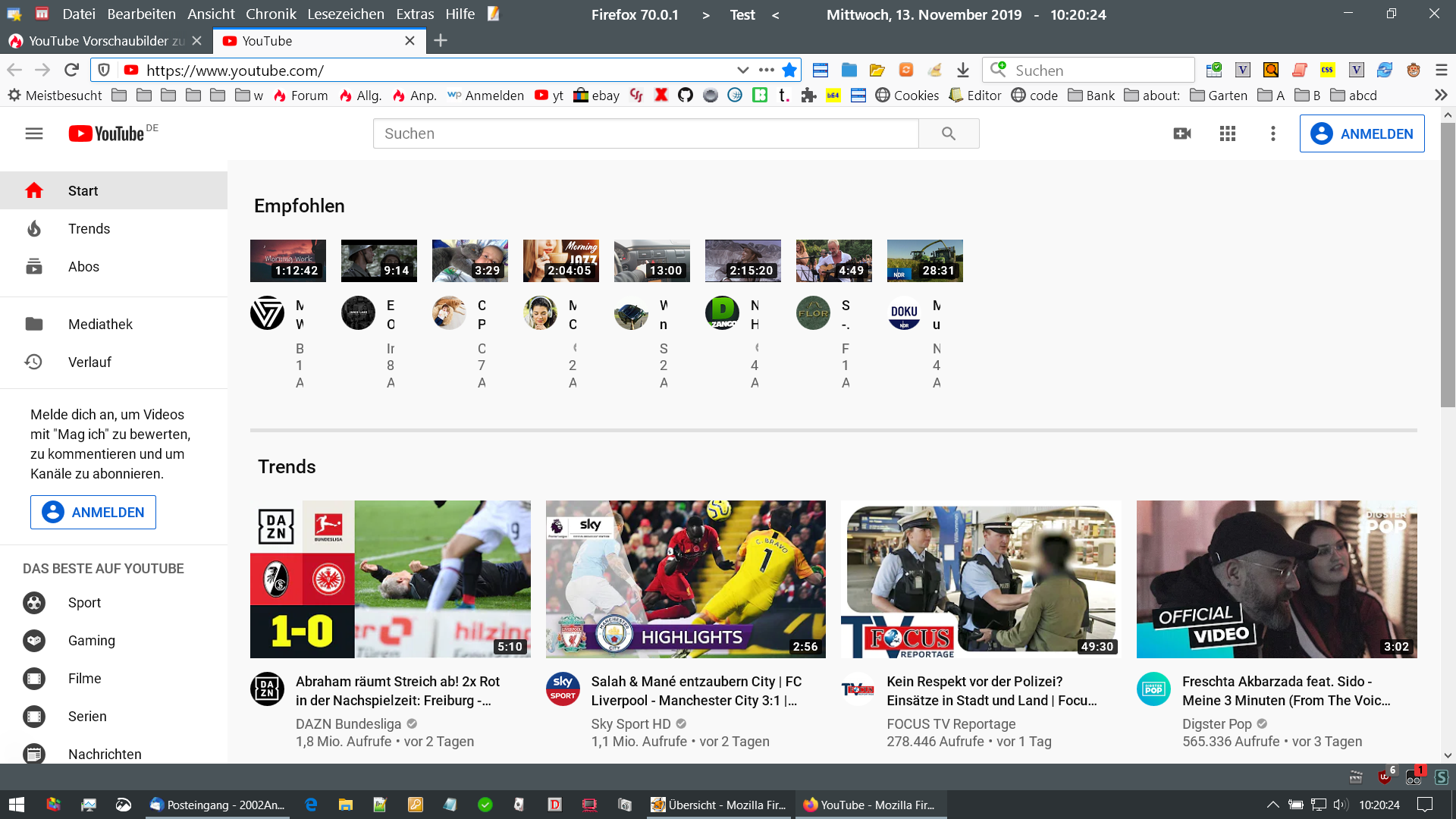Open the Freiburg 1-0 DAZN video thumbnail
Image resolution: width=1456 pixels, height=819 pixels.
(x=390, y=579)
